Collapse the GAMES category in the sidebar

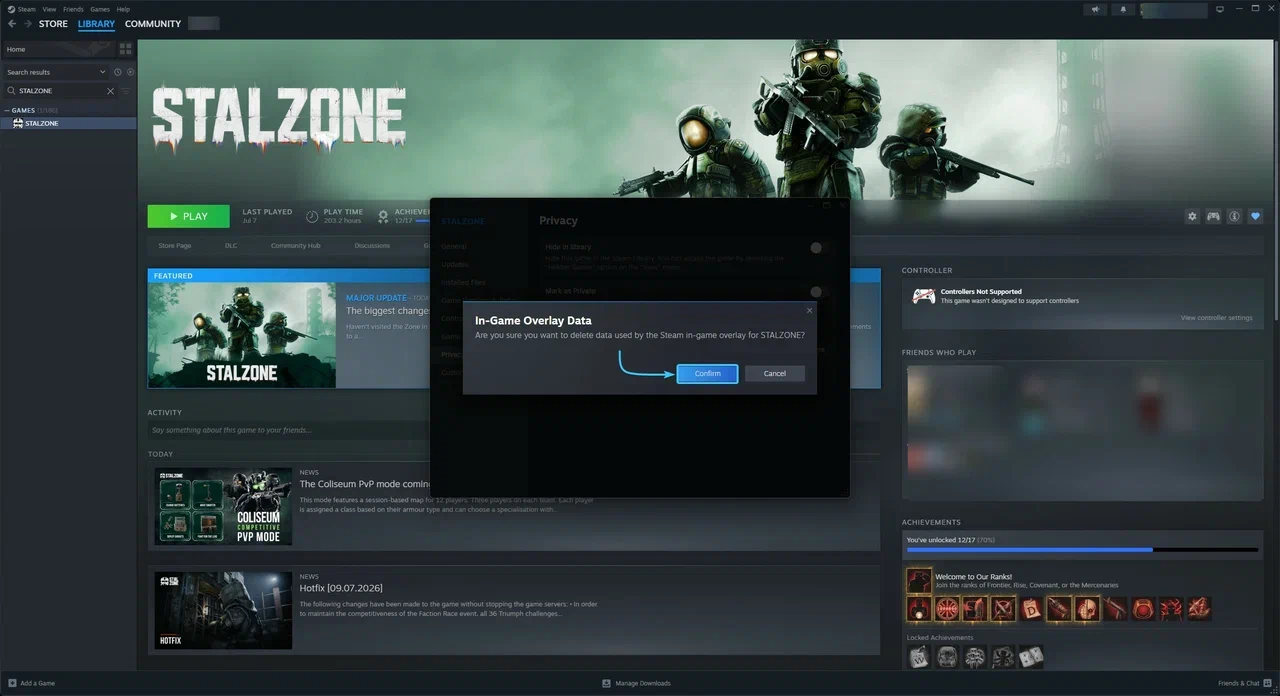pos(7,110)
